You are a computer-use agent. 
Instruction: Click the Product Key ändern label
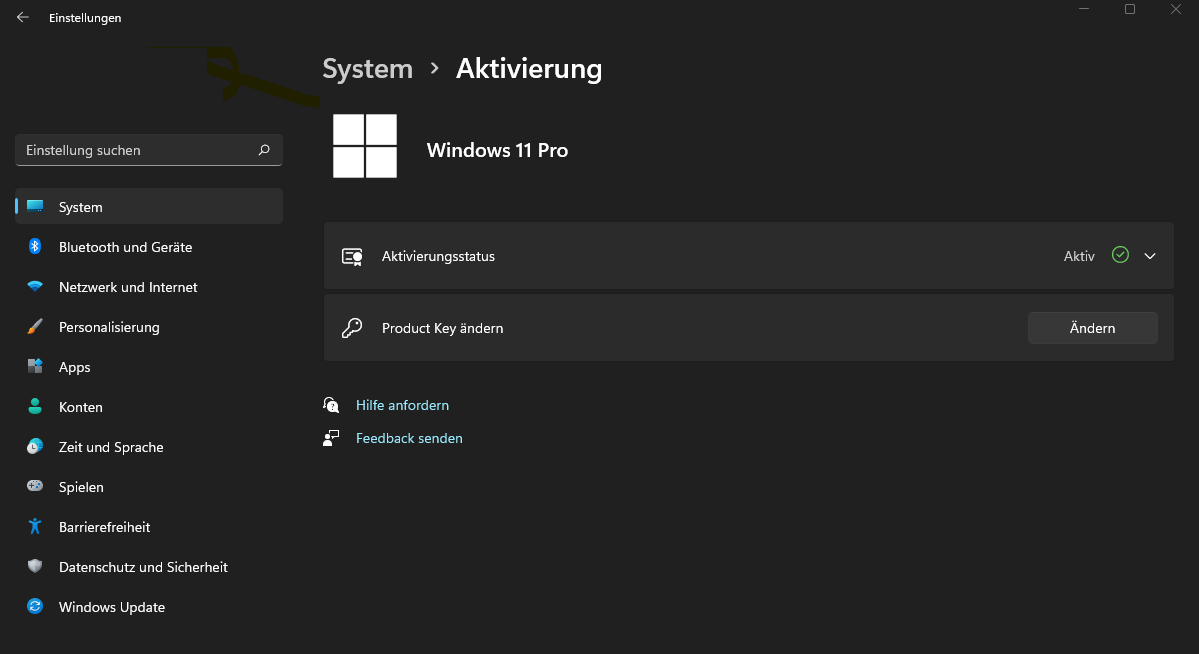coord(442,328)
